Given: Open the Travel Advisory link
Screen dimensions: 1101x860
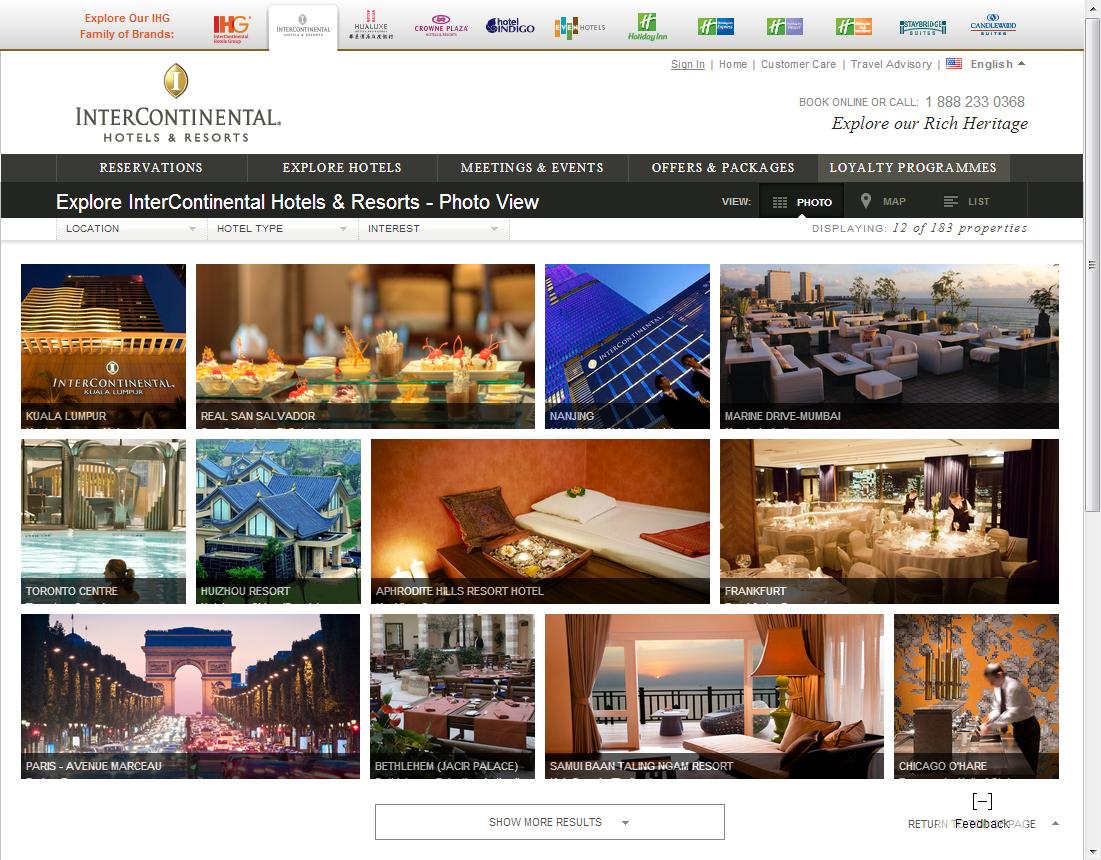Looking at the screenshot, I should point(891,64).
